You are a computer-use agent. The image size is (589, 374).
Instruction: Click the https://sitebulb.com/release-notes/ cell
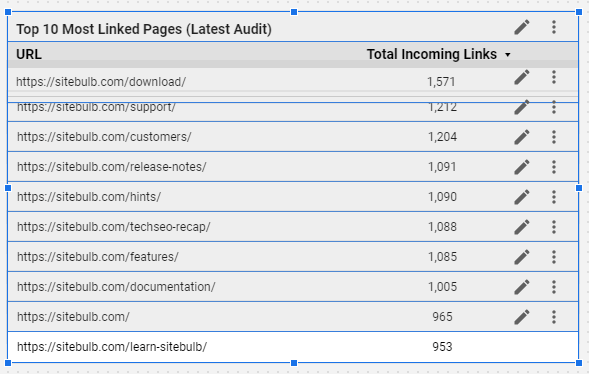[x=112, y=167]
